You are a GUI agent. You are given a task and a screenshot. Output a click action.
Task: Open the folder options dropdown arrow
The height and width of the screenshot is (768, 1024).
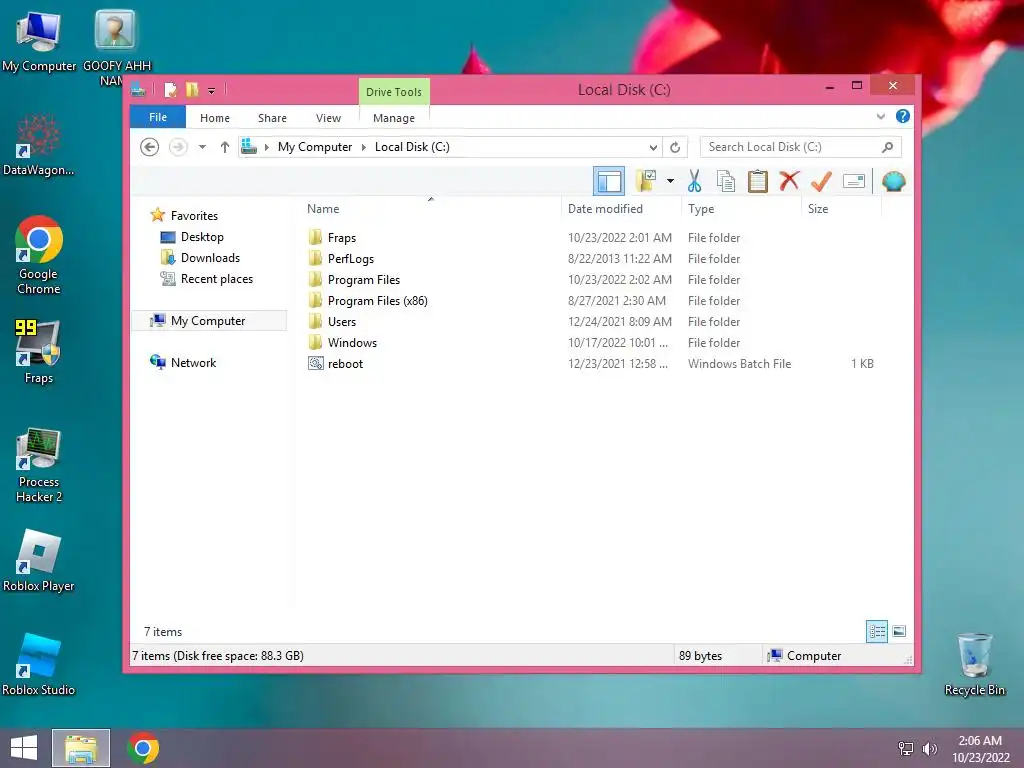670,181
